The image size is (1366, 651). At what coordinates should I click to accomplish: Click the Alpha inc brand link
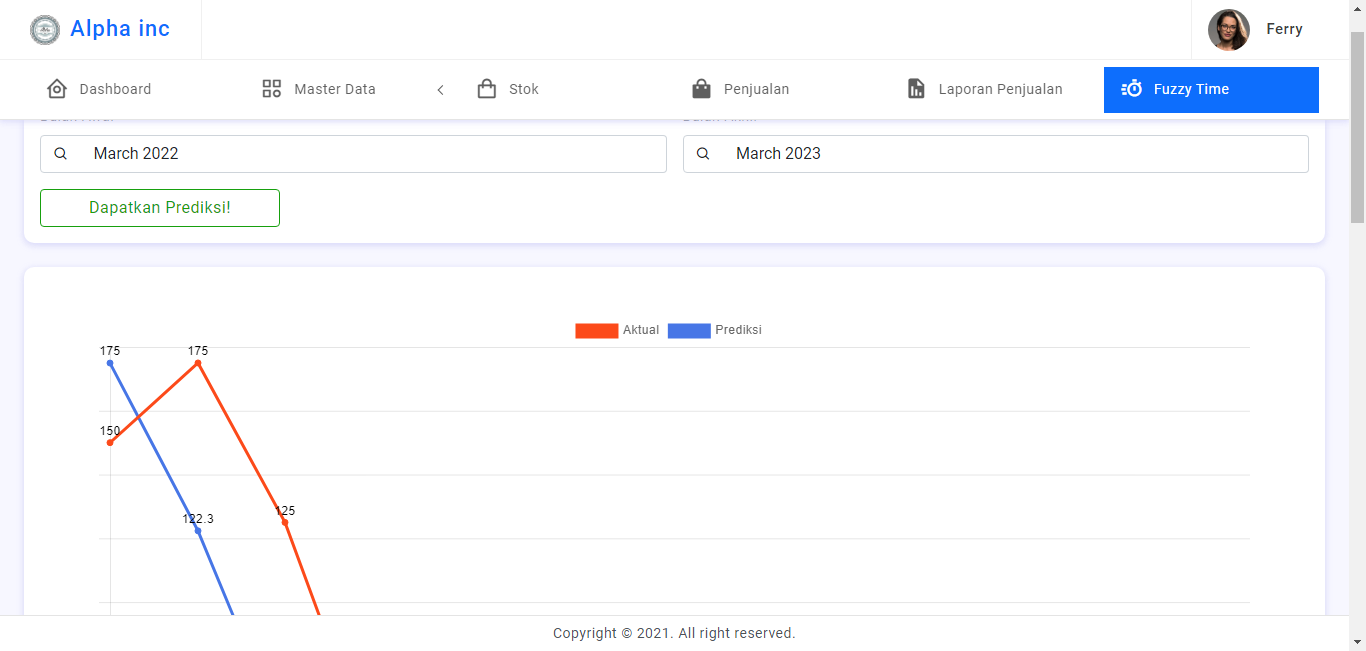pos(120,29)
